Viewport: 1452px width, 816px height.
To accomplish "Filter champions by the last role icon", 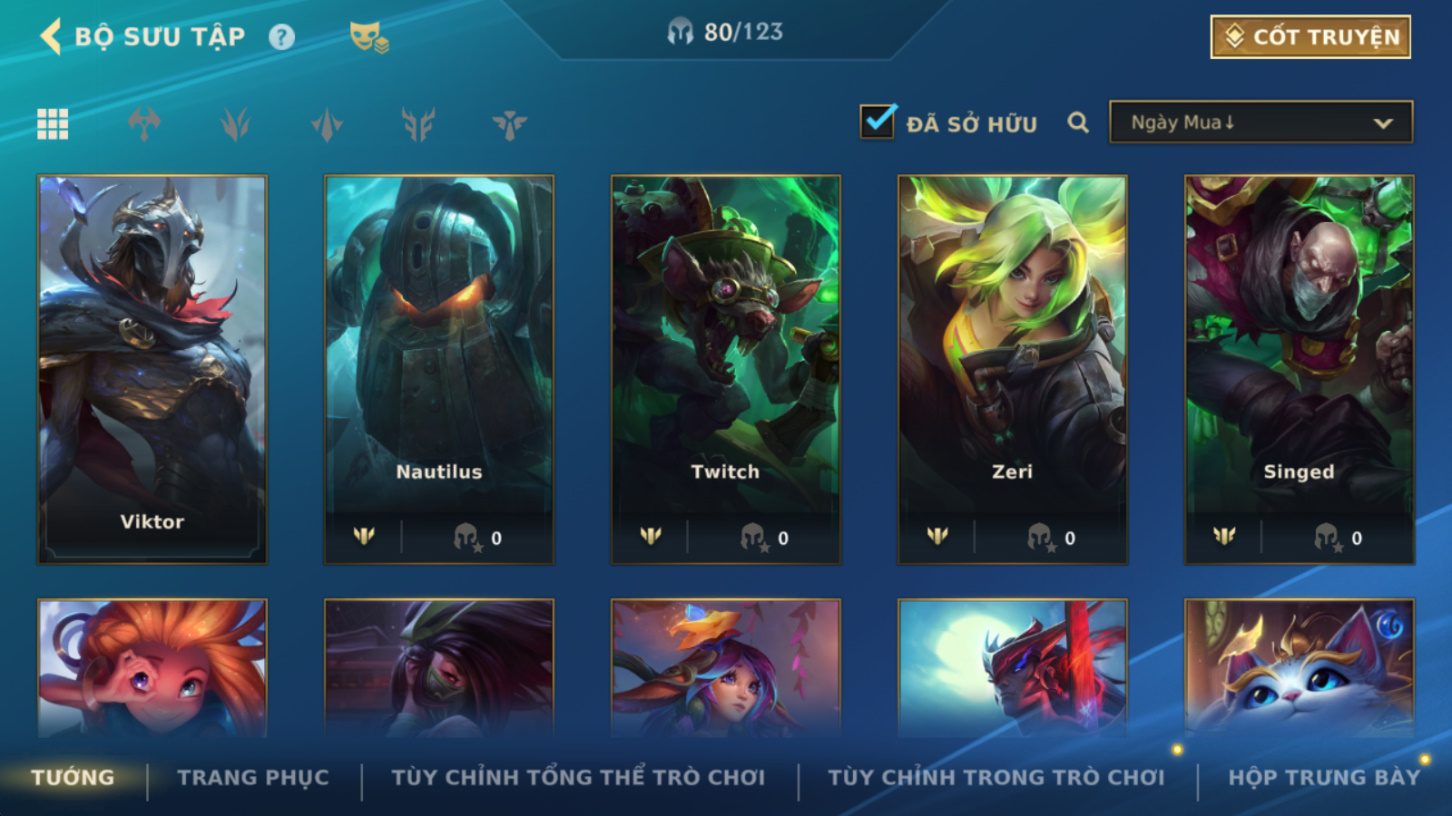I will (x=509, y=124).
